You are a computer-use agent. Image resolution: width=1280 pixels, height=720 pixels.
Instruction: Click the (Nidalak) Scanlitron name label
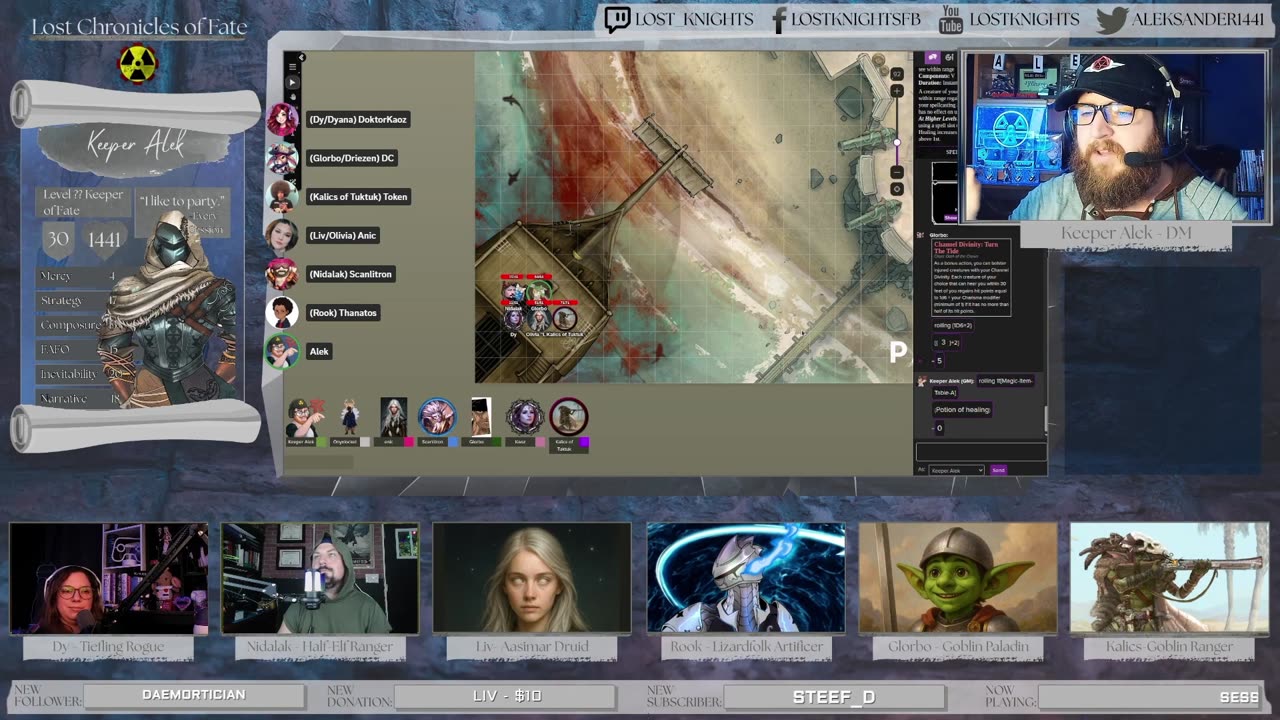click(350, 274)
